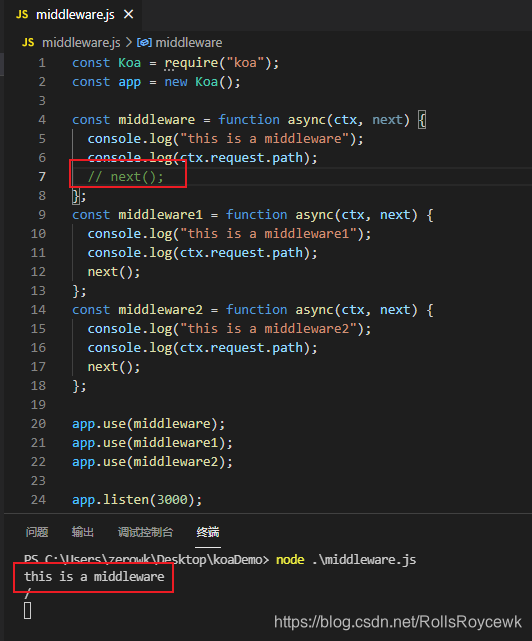Click the terminal command 'node .\middleware.js'
Image resolution: width=532 pixels, height=641 pixels.
(346, 559)
